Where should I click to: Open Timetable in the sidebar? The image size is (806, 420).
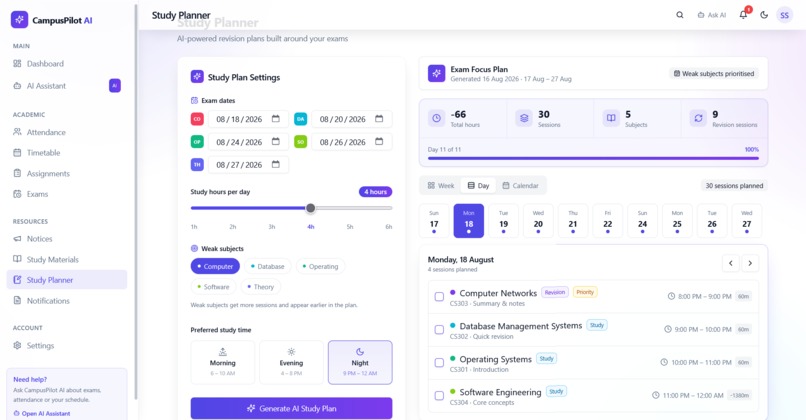pos(67,153)
